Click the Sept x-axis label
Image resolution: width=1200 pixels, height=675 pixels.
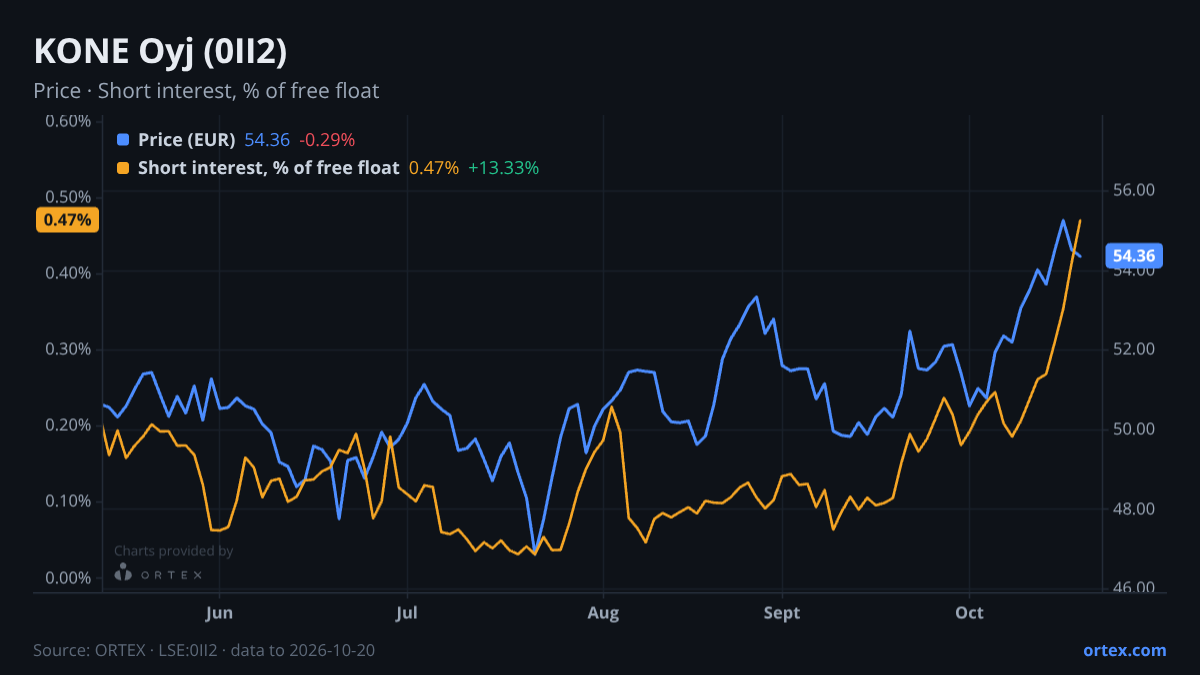pyautogui.click(x=782, y=612)
